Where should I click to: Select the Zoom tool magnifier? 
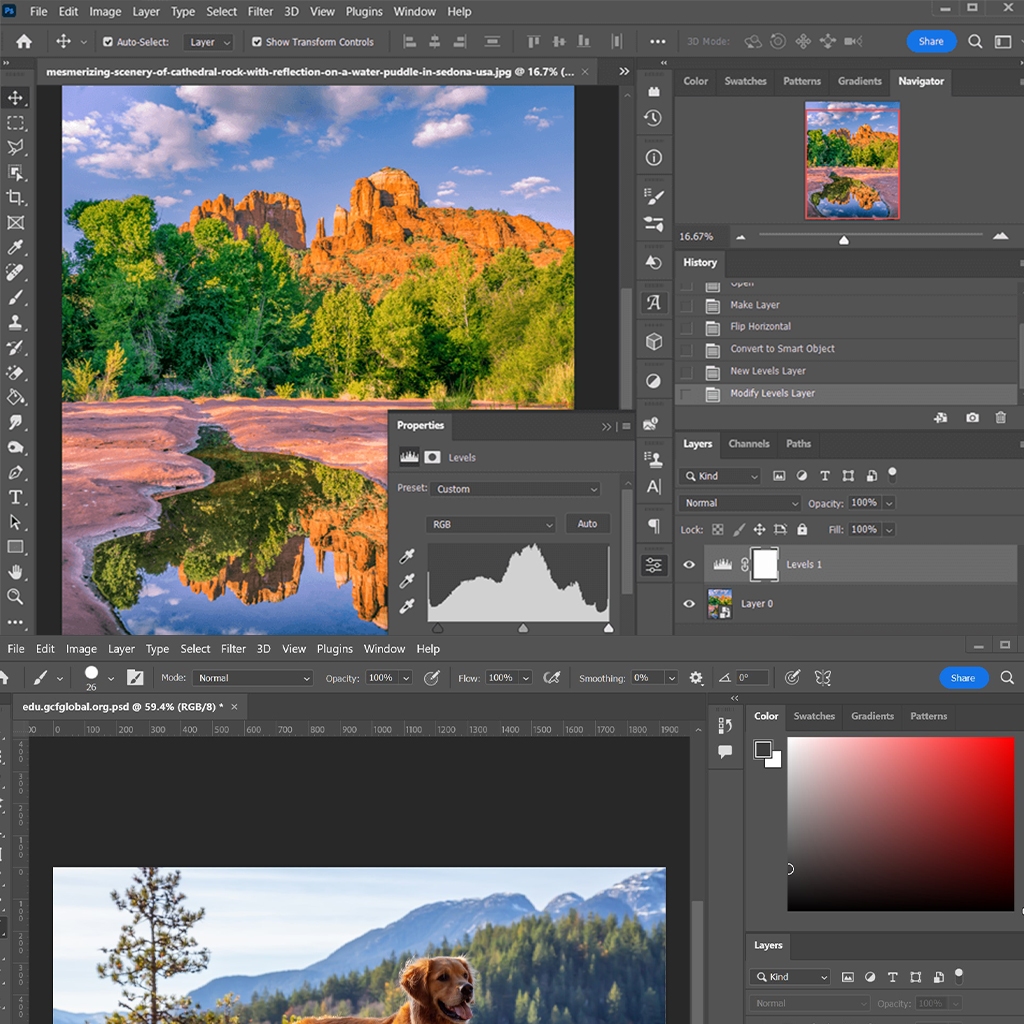click(x=15, y=596)
